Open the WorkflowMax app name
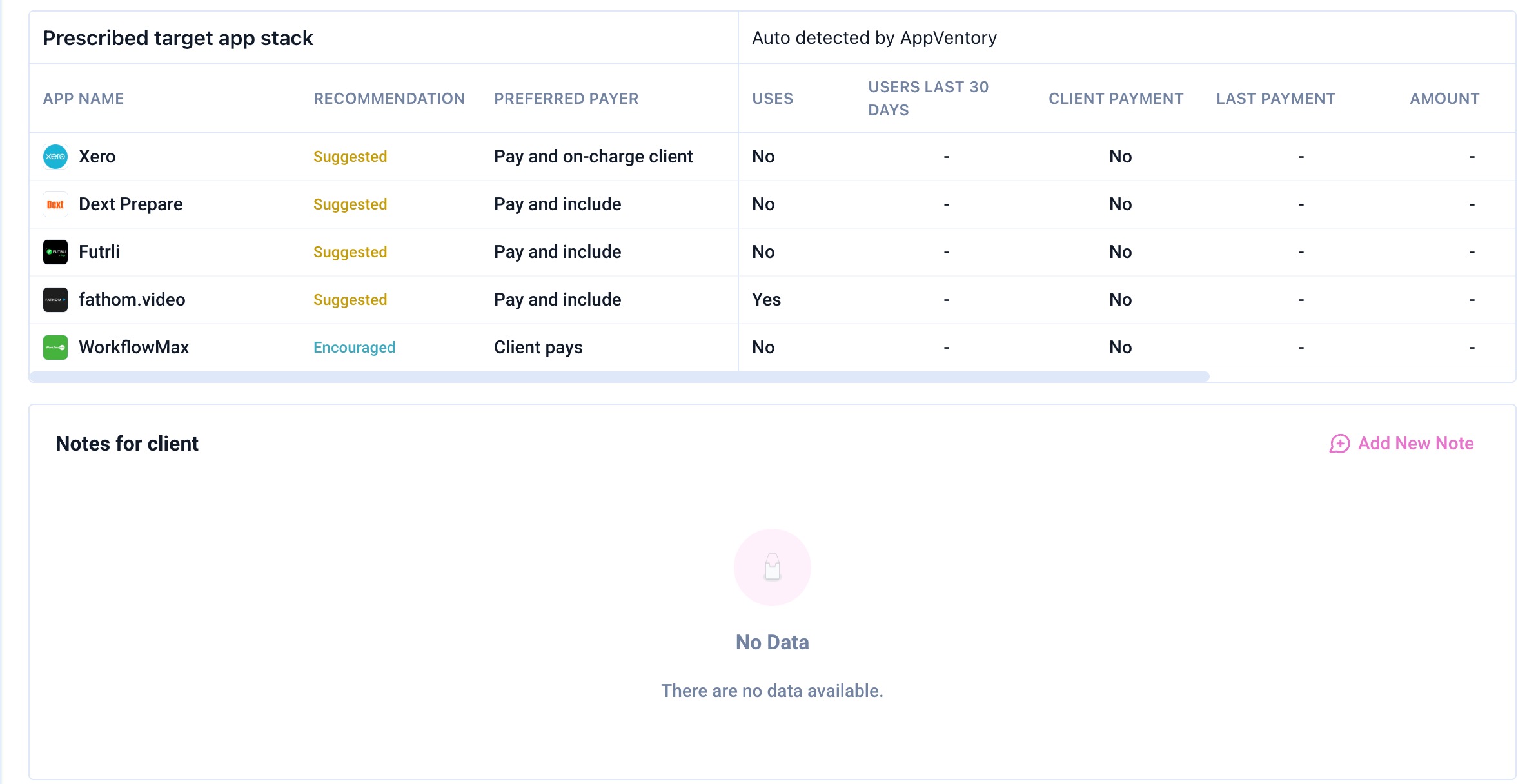 (x=134, y=348)
